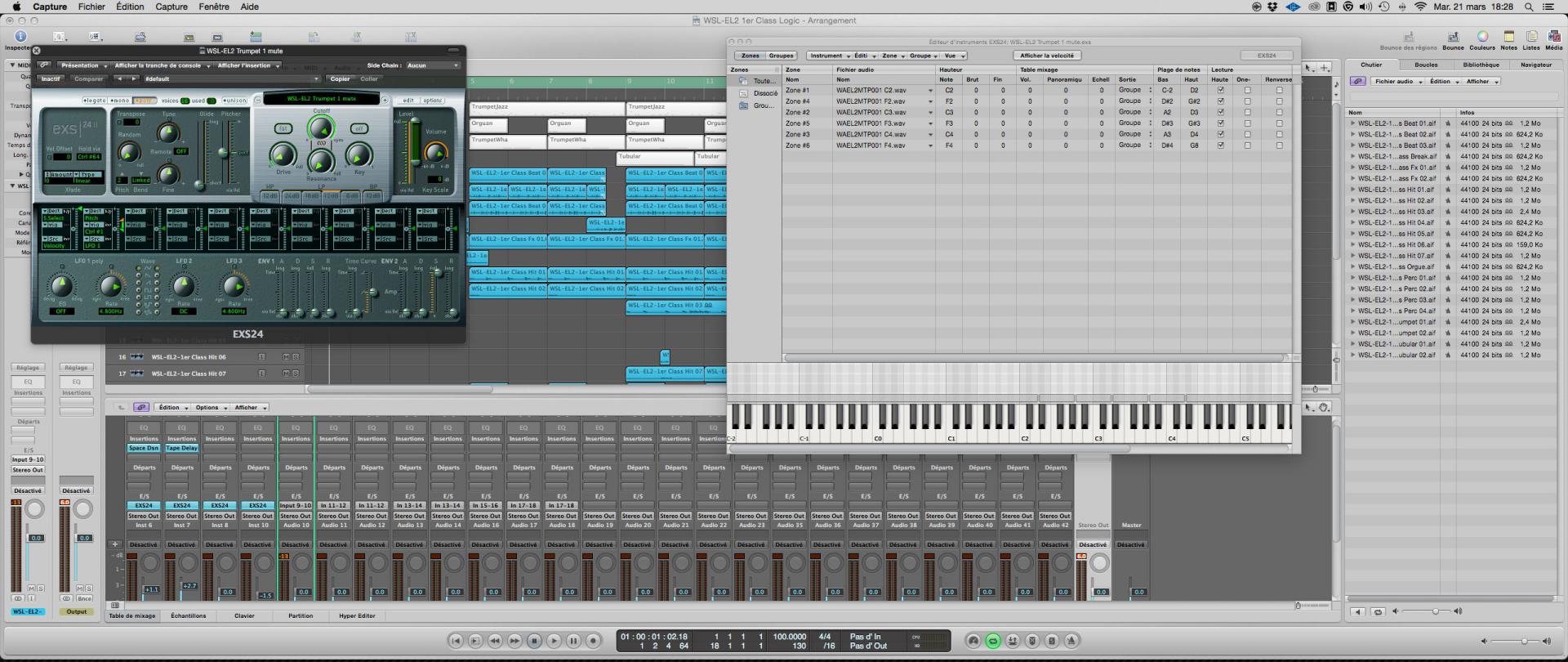
Task: Click the plus button beside EXS24 instrument name
Action: click(x=385, y=100)
